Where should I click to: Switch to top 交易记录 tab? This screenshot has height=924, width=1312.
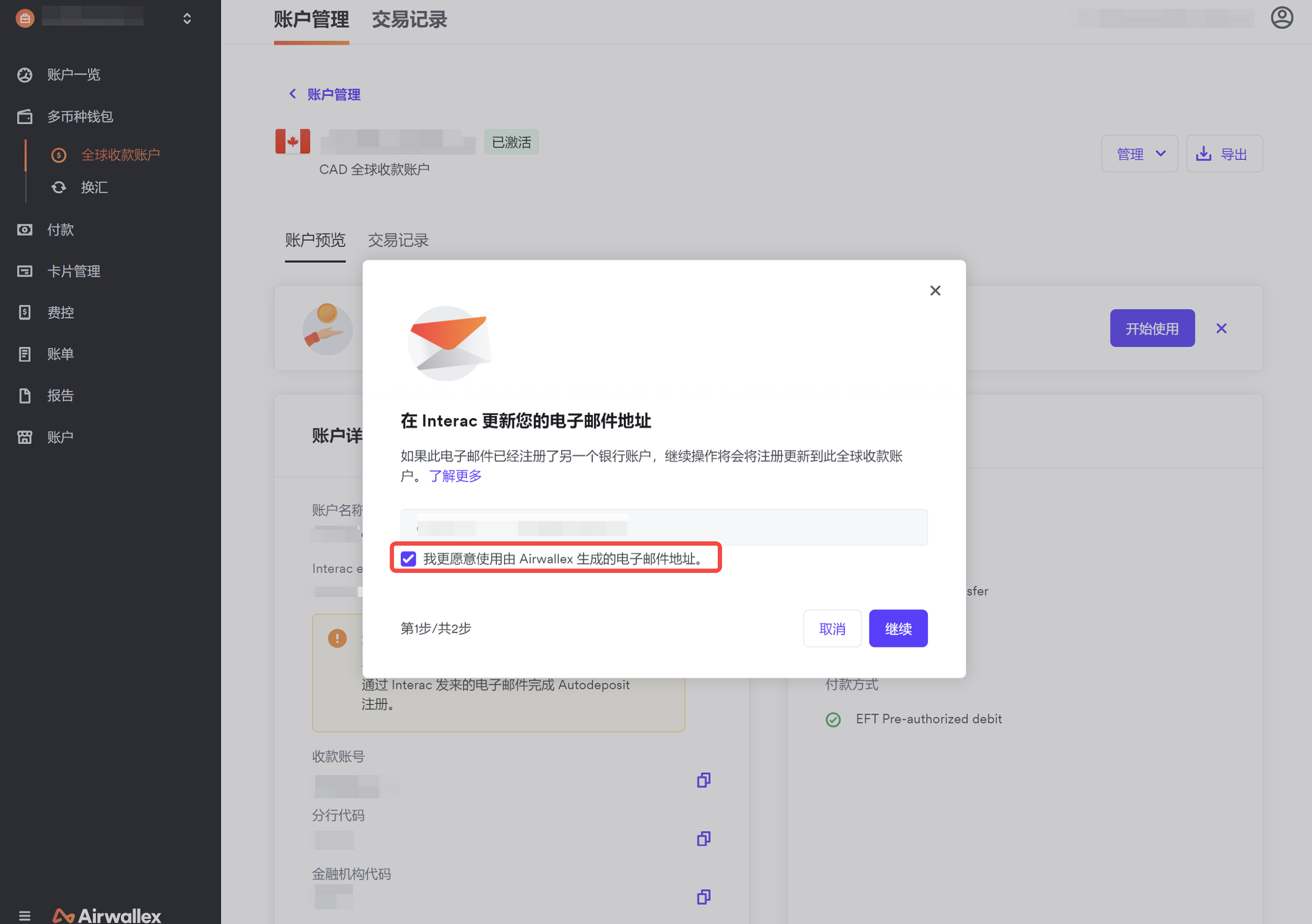tap(409, 19)
